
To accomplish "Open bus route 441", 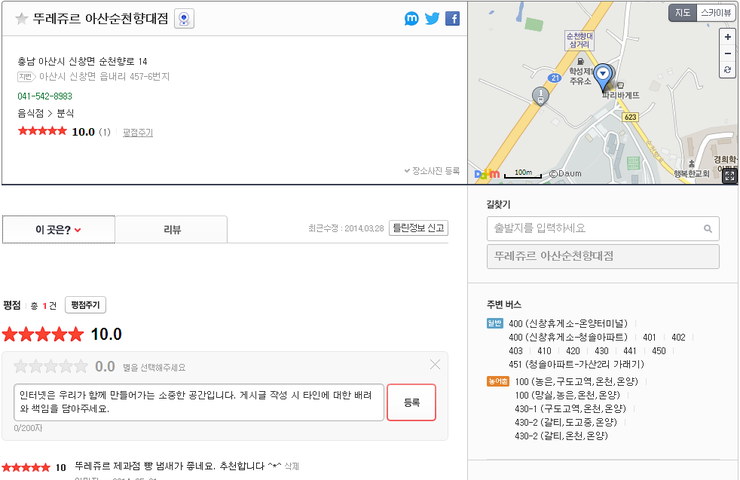I will pyautogui.click(x=630, y=351).
